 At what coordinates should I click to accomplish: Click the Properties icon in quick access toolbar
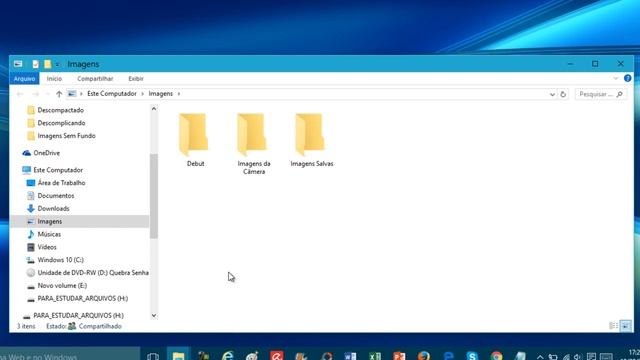36,64
